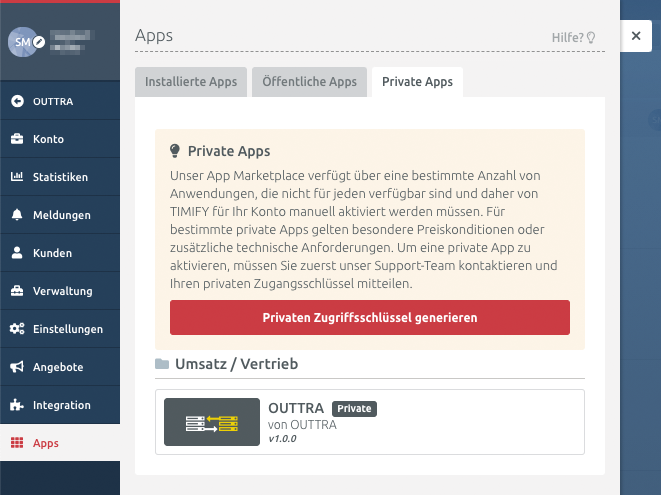Select the Private Apps tab
The height and width of the screenshot is (495, 661).
point(417,82)
